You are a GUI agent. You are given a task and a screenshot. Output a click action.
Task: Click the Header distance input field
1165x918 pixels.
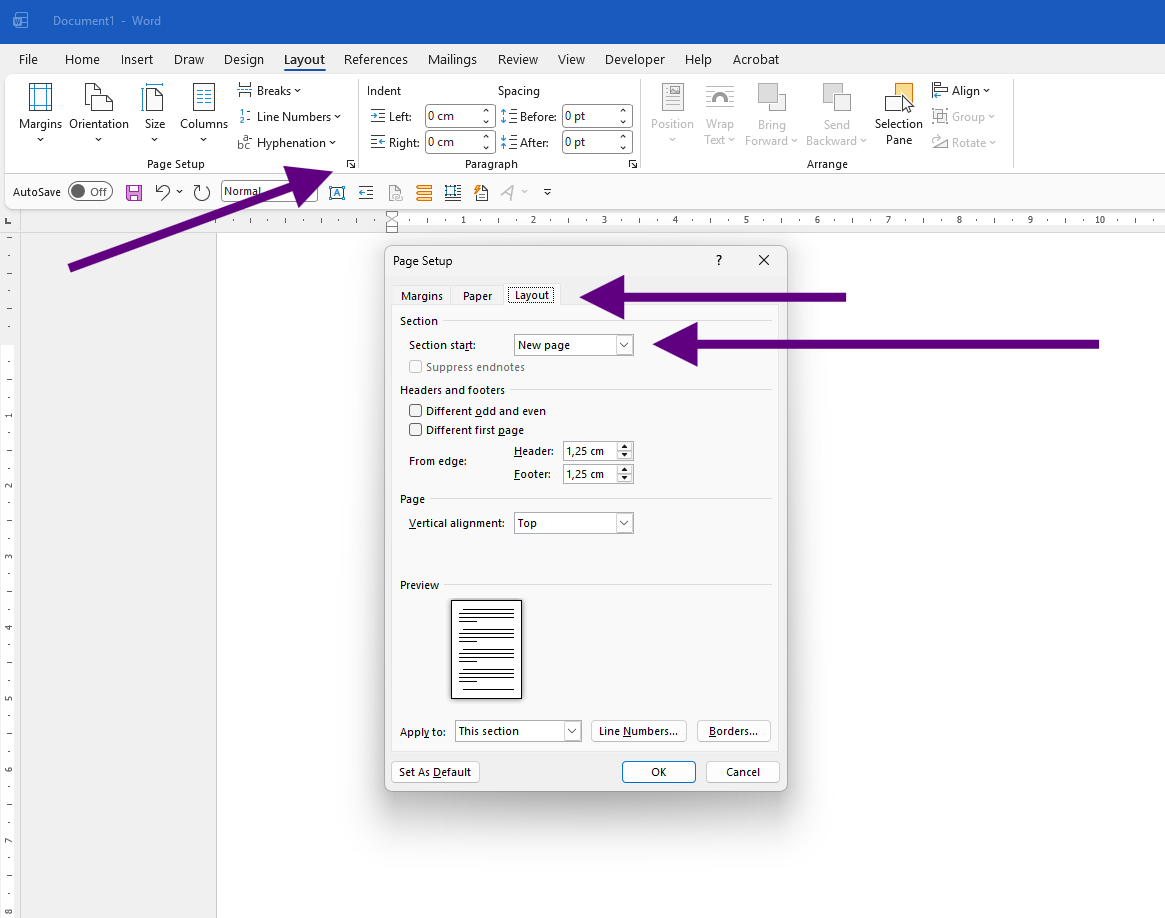pos(590,451)
